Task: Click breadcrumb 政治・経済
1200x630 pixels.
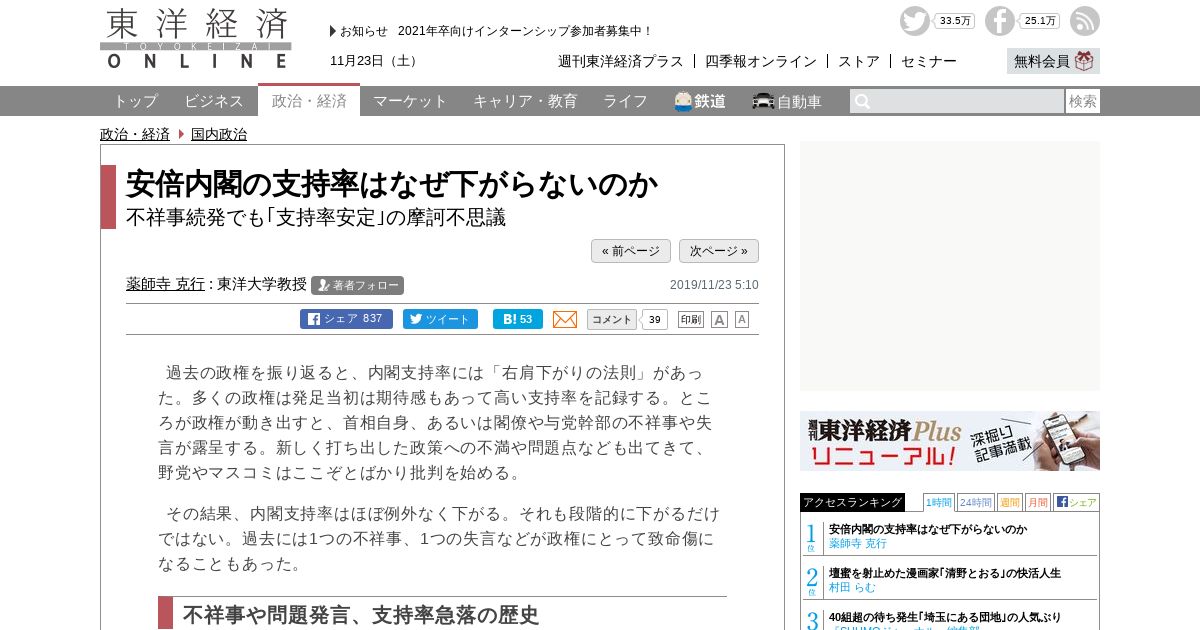Action: point(135,134)
